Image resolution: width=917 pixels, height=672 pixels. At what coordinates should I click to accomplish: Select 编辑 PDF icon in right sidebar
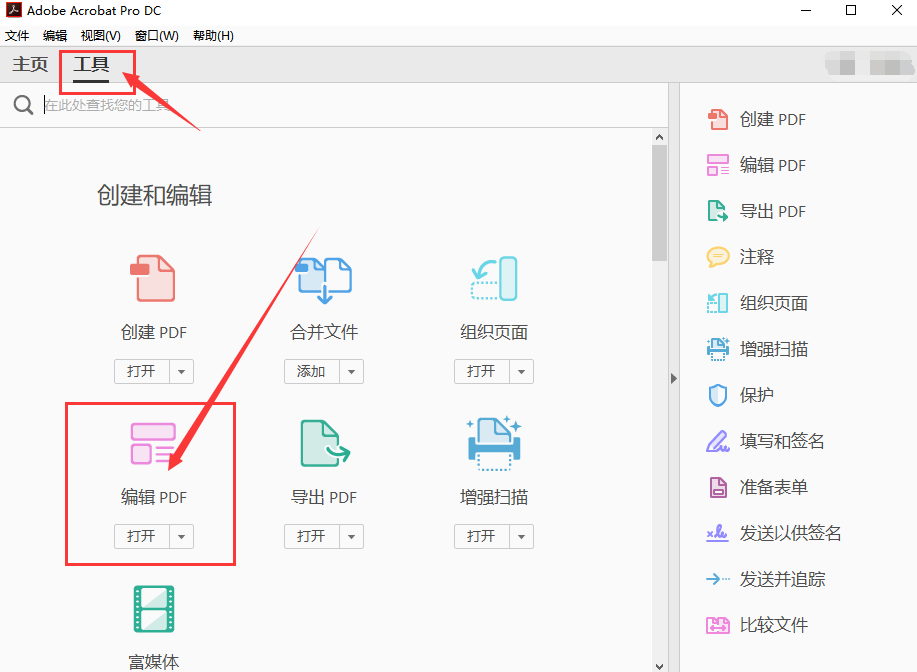tap(718, 165)
